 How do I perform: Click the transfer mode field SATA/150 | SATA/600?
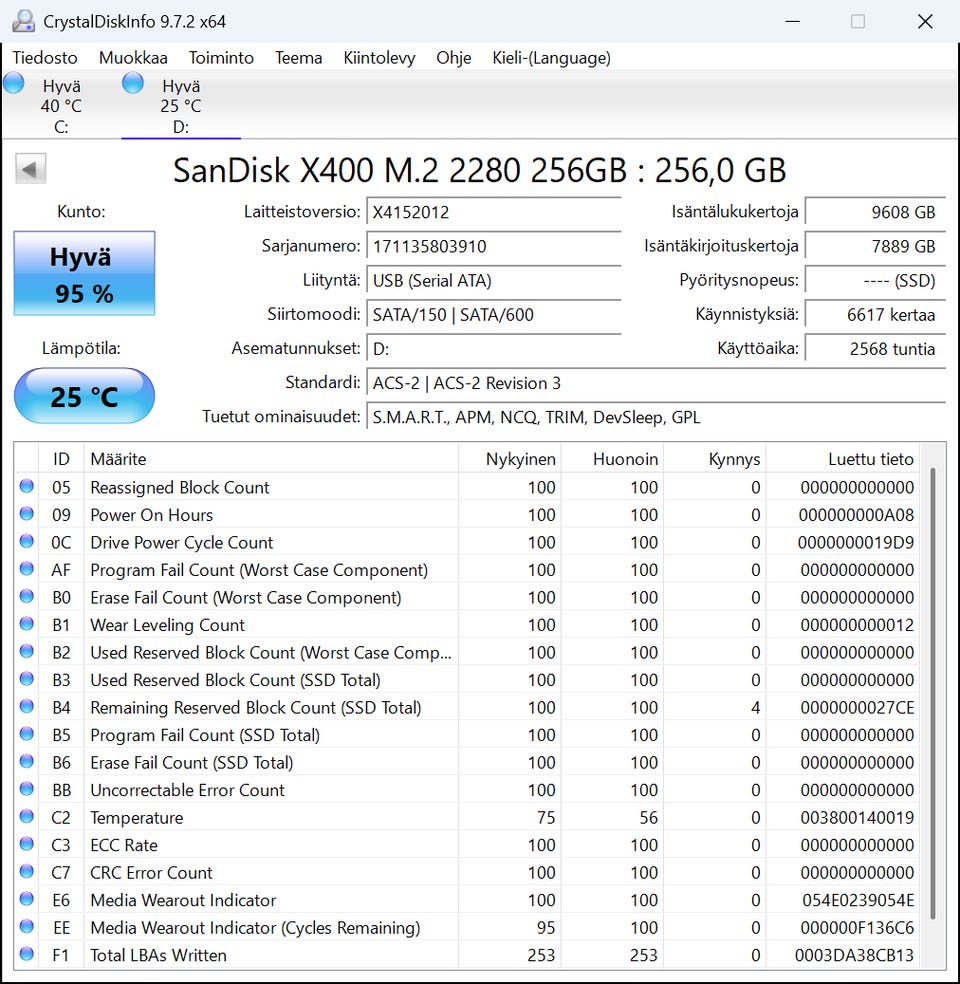click(494, 314)
